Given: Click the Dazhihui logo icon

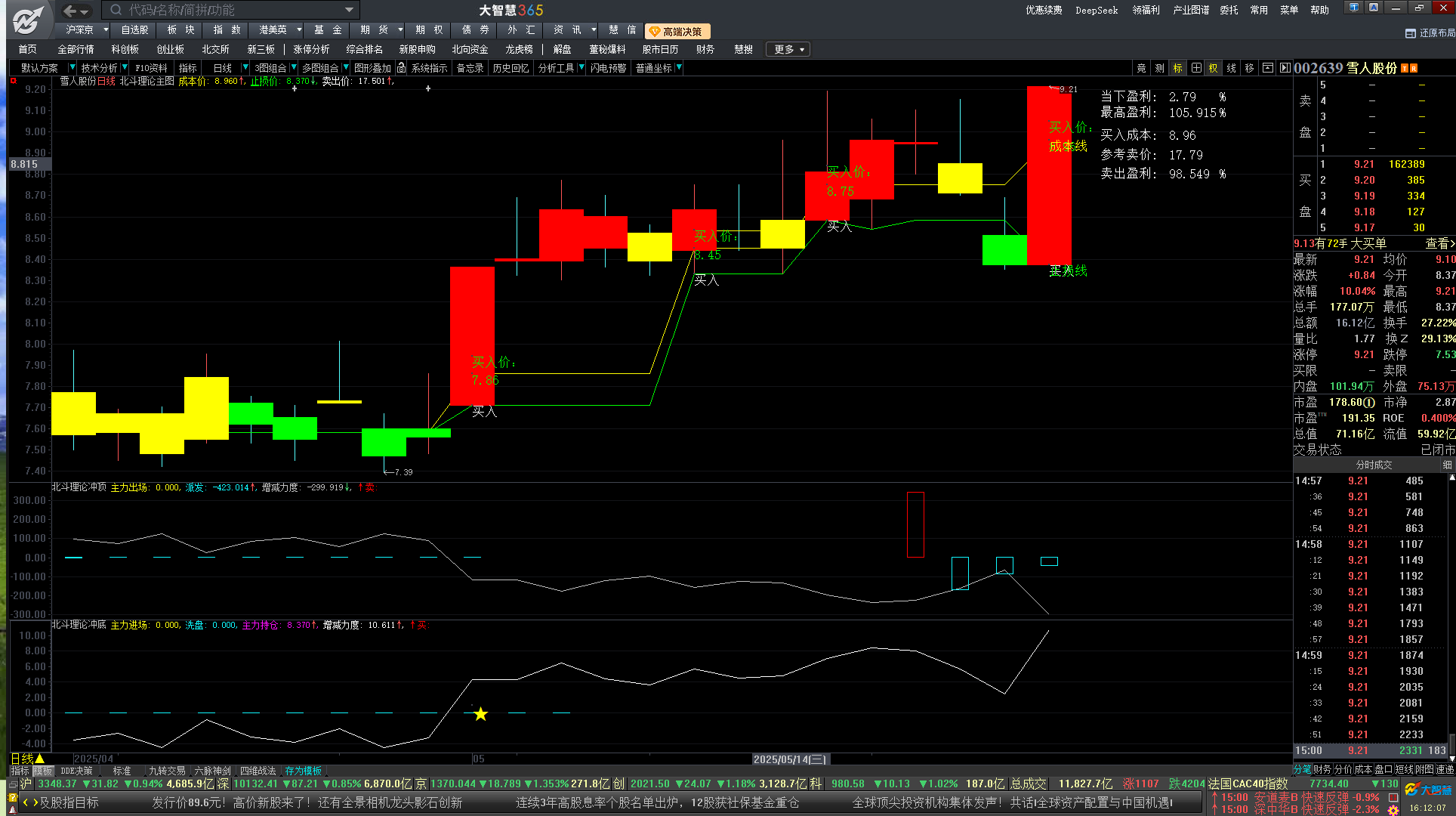Looking at the screenshot, I should pyautogui.click(x=29, y=19).
